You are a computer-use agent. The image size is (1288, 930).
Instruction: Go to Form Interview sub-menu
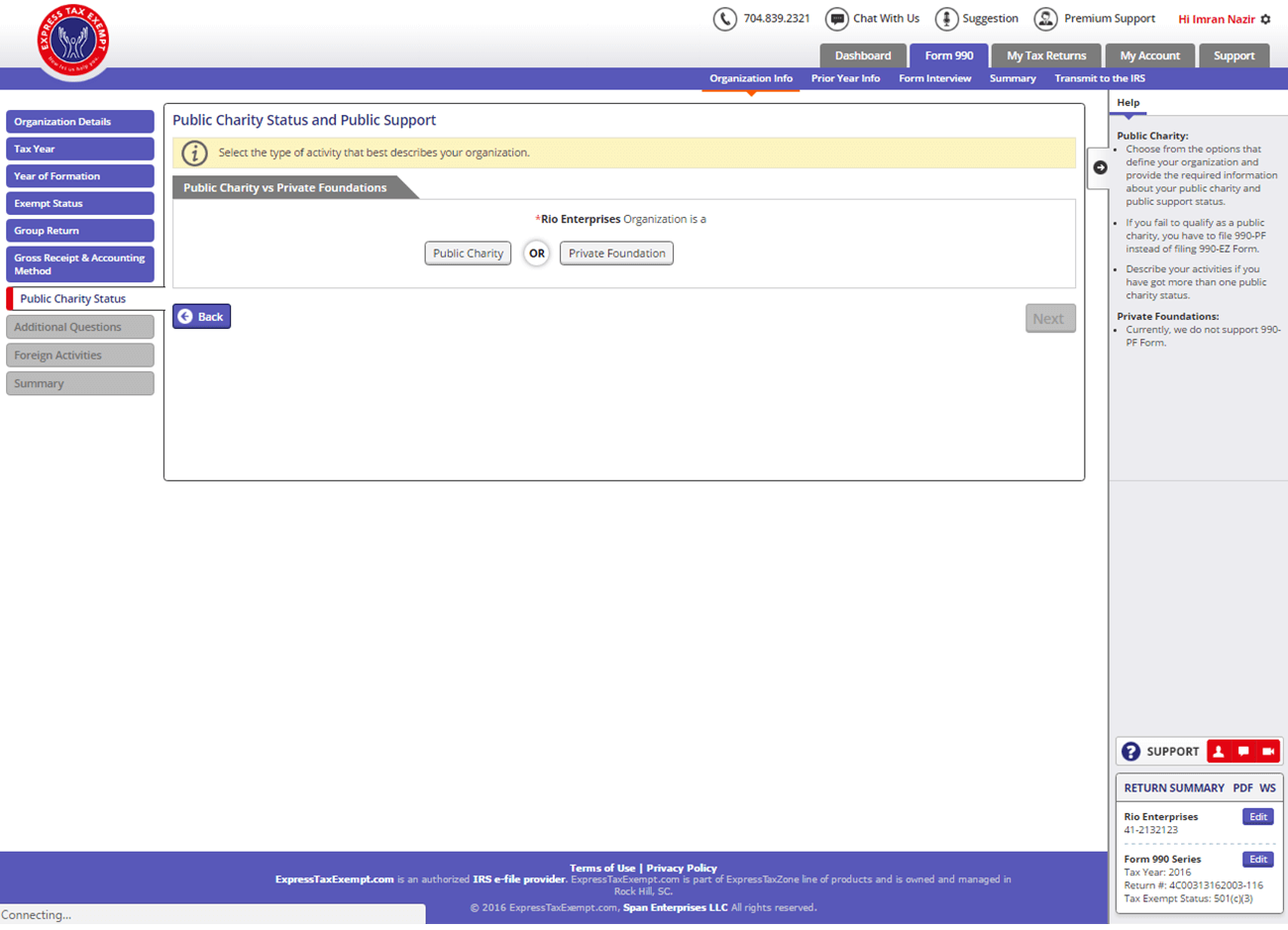coord(935,78)
